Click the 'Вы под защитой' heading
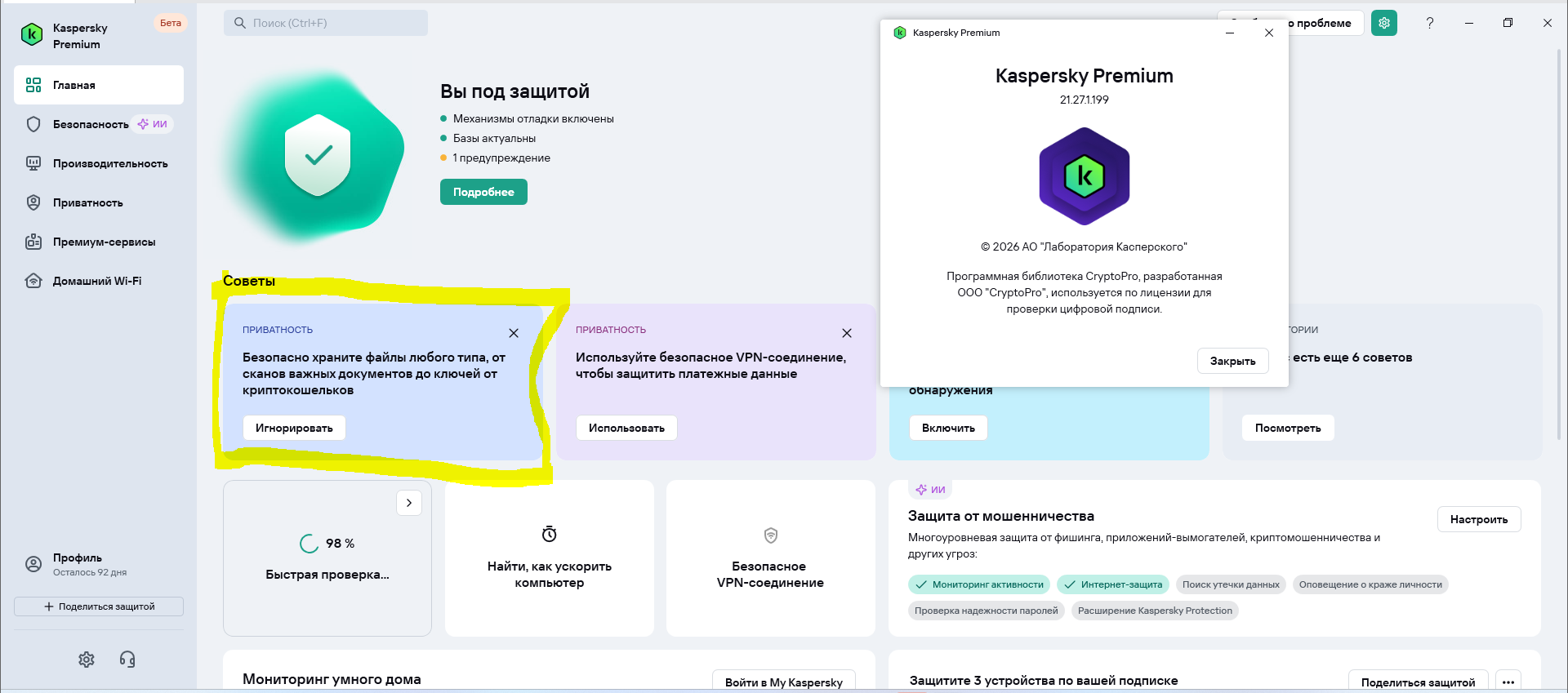The height and width of the screenshot is (693, 1568). click(x=514, y=91)
